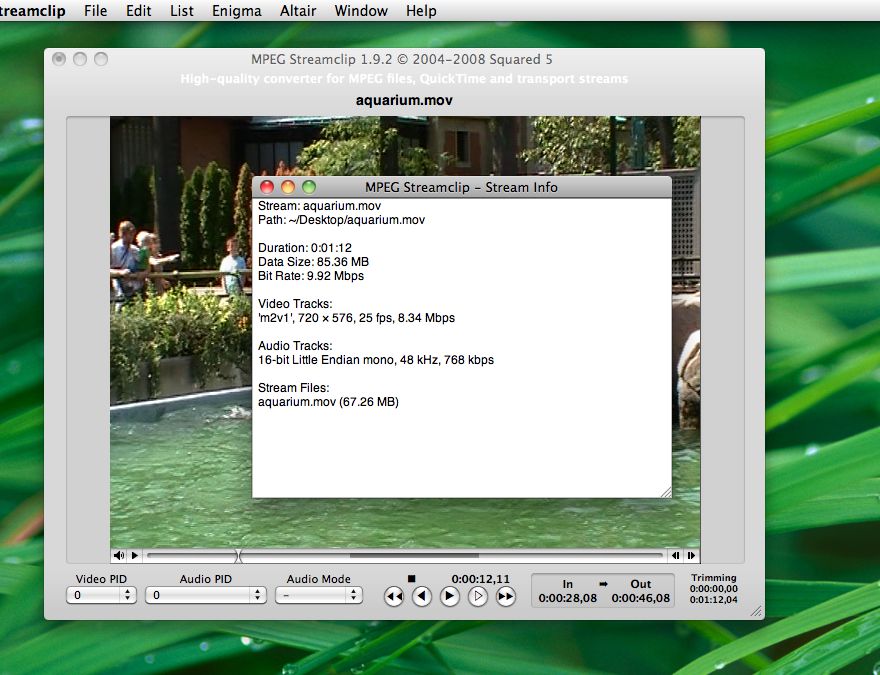880x675 pixels.
Task: Open the Help menu
Action: click(x=421, y=11)
